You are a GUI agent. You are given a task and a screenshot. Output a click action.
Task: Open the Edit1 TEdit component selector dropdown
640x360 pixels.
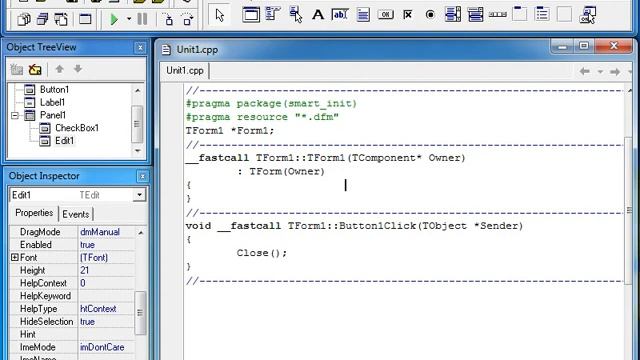pyautogui.click(x=139, y=195)
